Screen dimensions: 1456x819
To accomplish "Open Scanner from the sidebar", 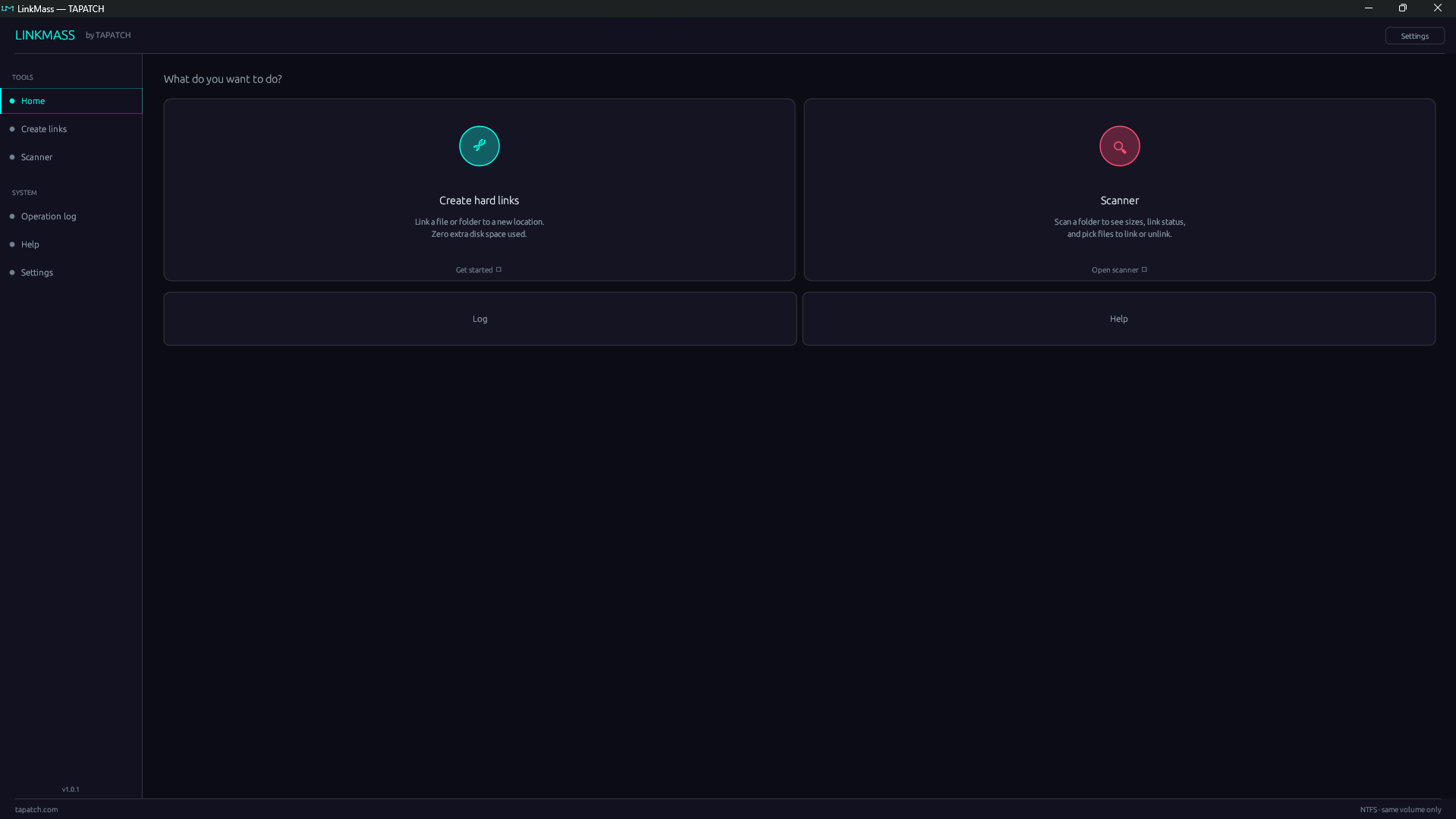I will tap(71, 157).
